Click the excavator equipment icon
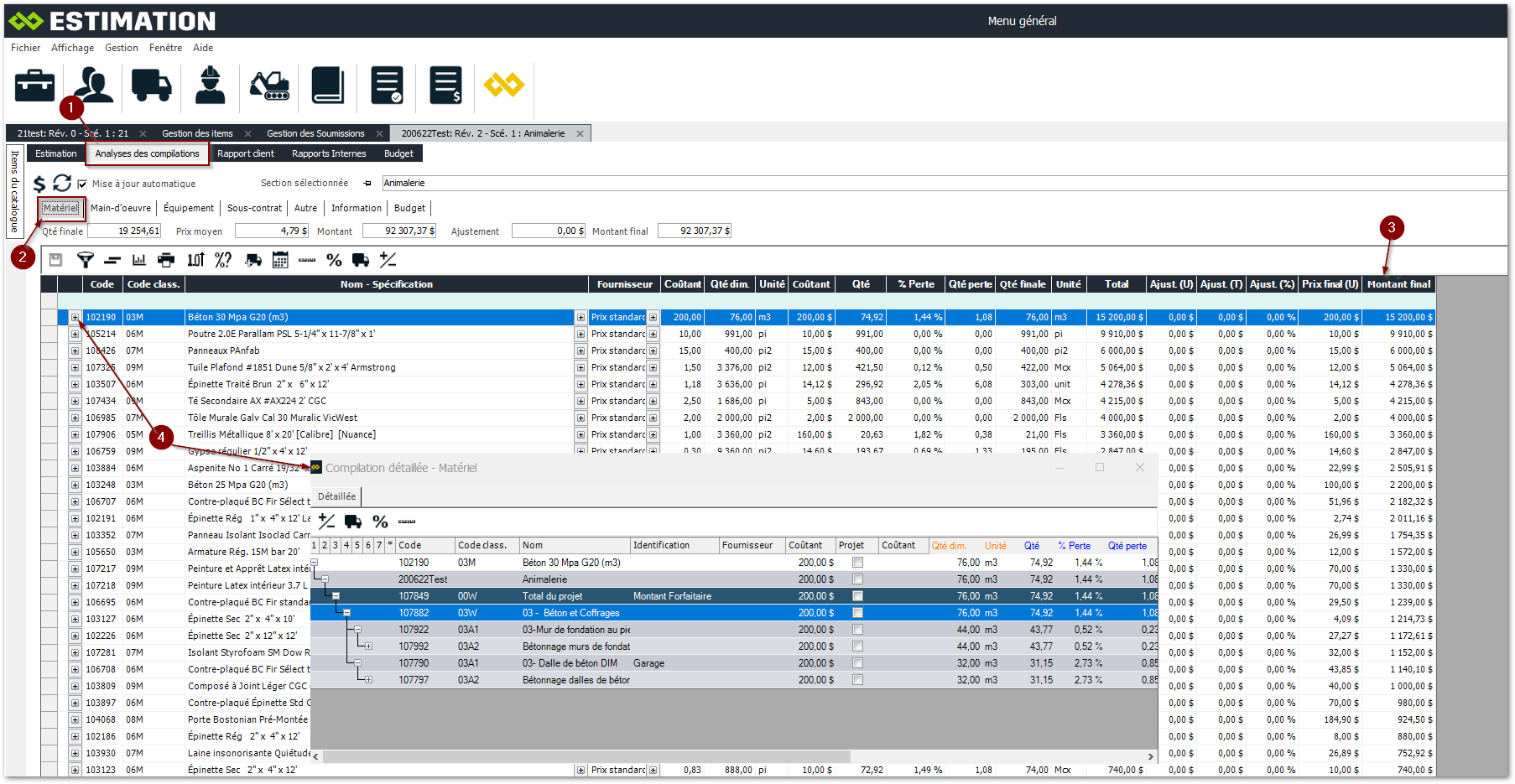 pos(269,86)
